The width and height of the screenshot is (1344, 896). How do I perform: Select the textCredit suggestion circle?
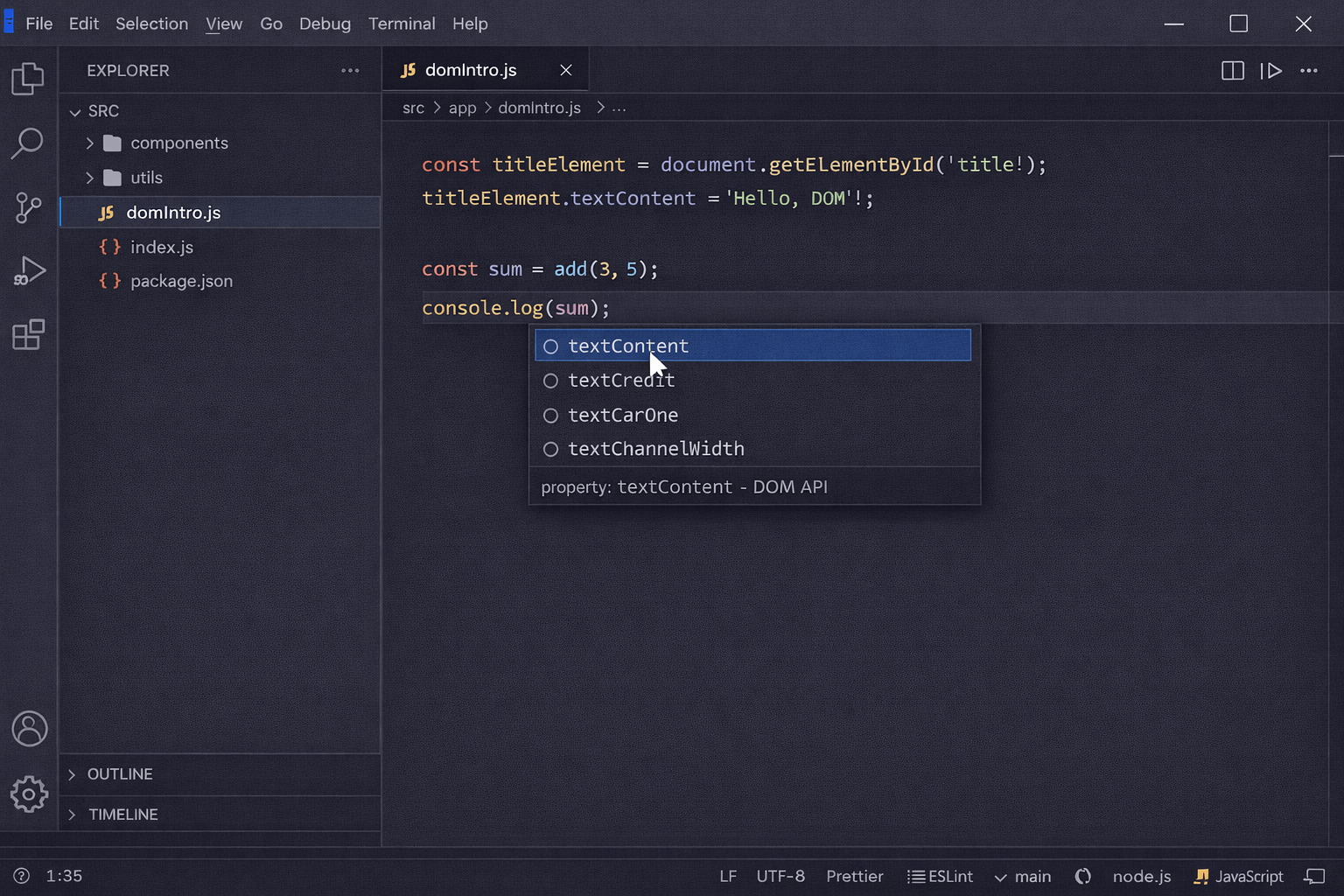click(x=550, y=381)
